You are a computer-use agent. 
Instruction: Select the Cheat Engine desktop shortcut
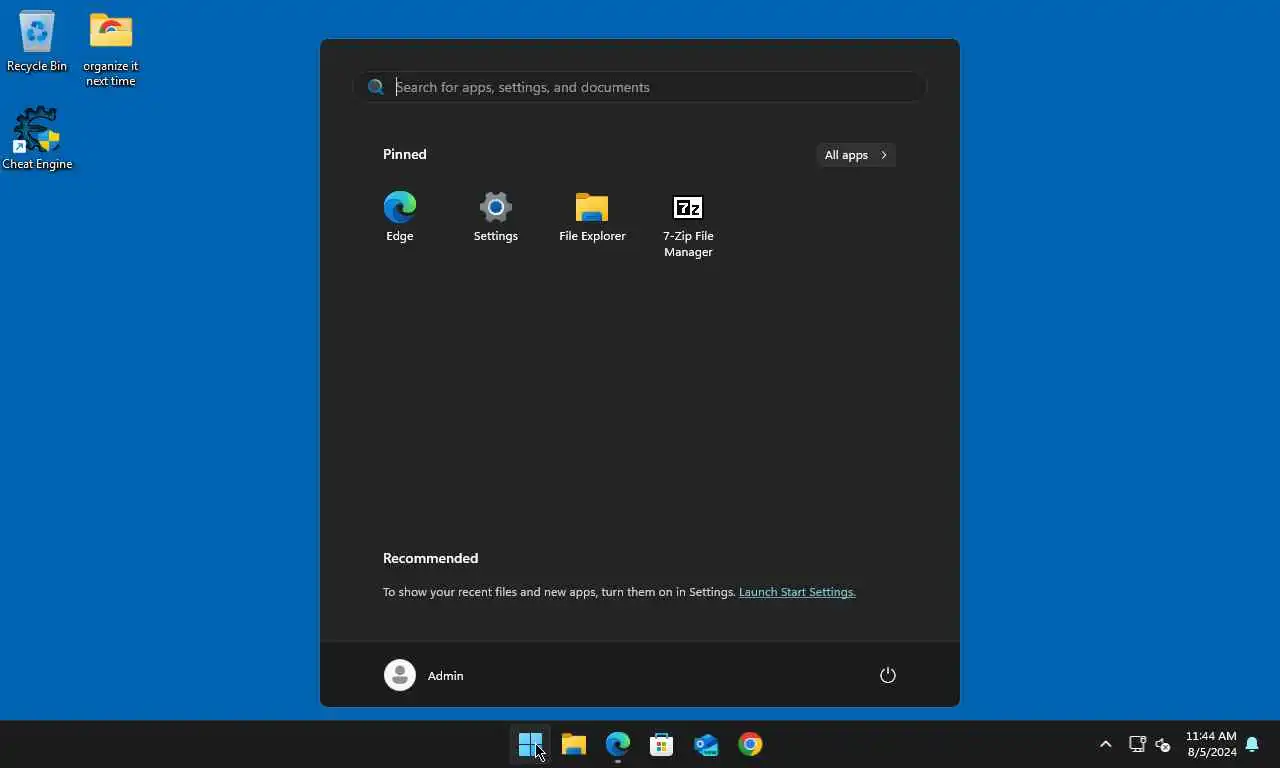click(x=37, y=138)
